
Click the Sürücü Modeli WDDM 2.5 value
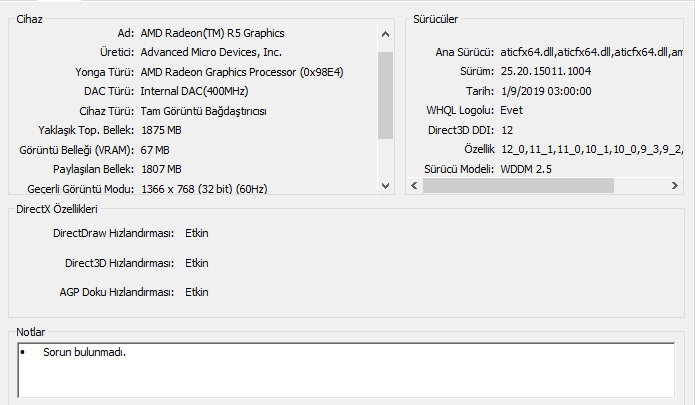529,169
